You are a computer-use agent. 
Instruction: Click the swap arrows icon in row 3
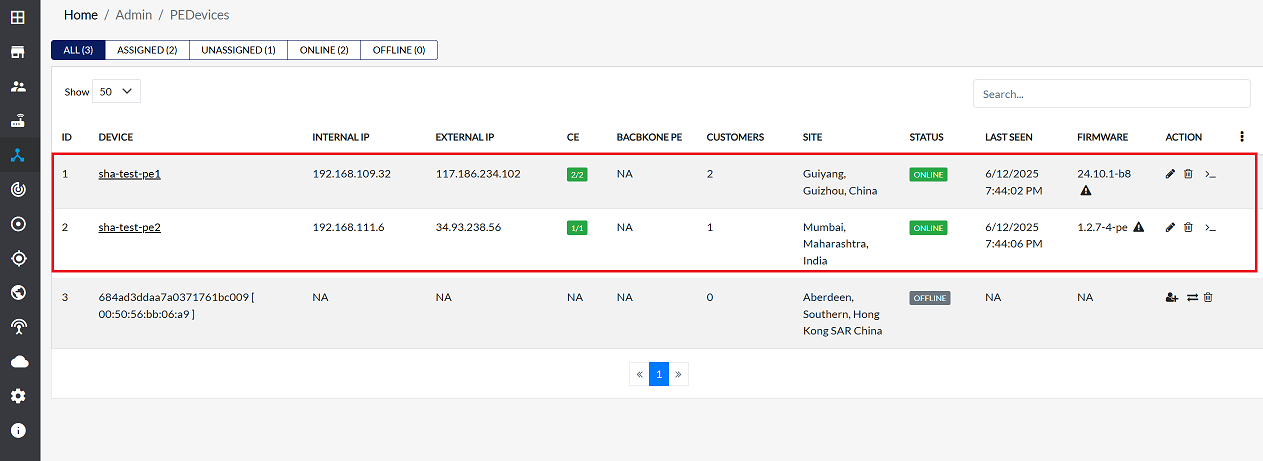(x=1192, y=298)
